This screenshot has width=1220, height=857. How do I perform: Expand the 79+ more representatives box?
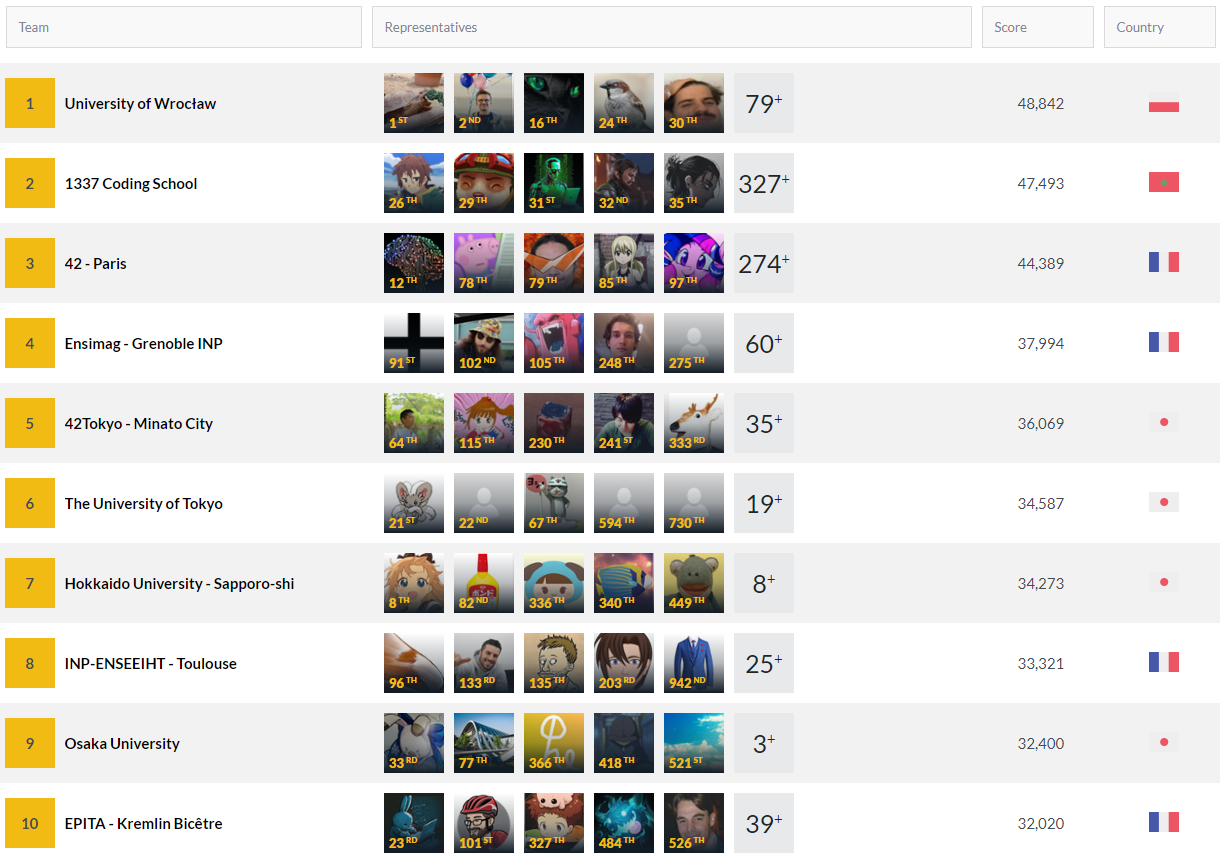click(x=764, y=103)
